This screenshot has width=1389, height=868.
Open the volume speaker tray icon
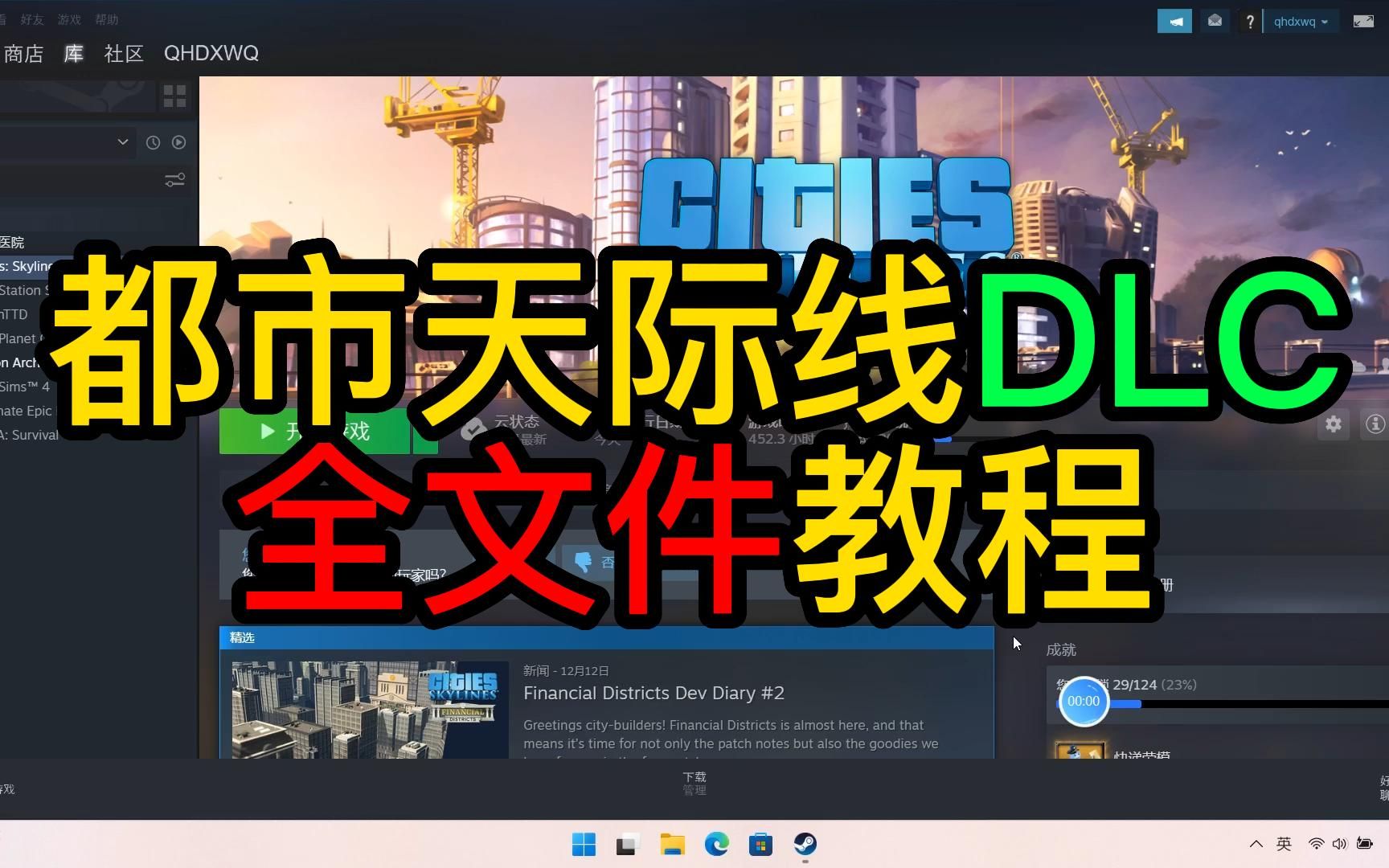[1339, 844]
